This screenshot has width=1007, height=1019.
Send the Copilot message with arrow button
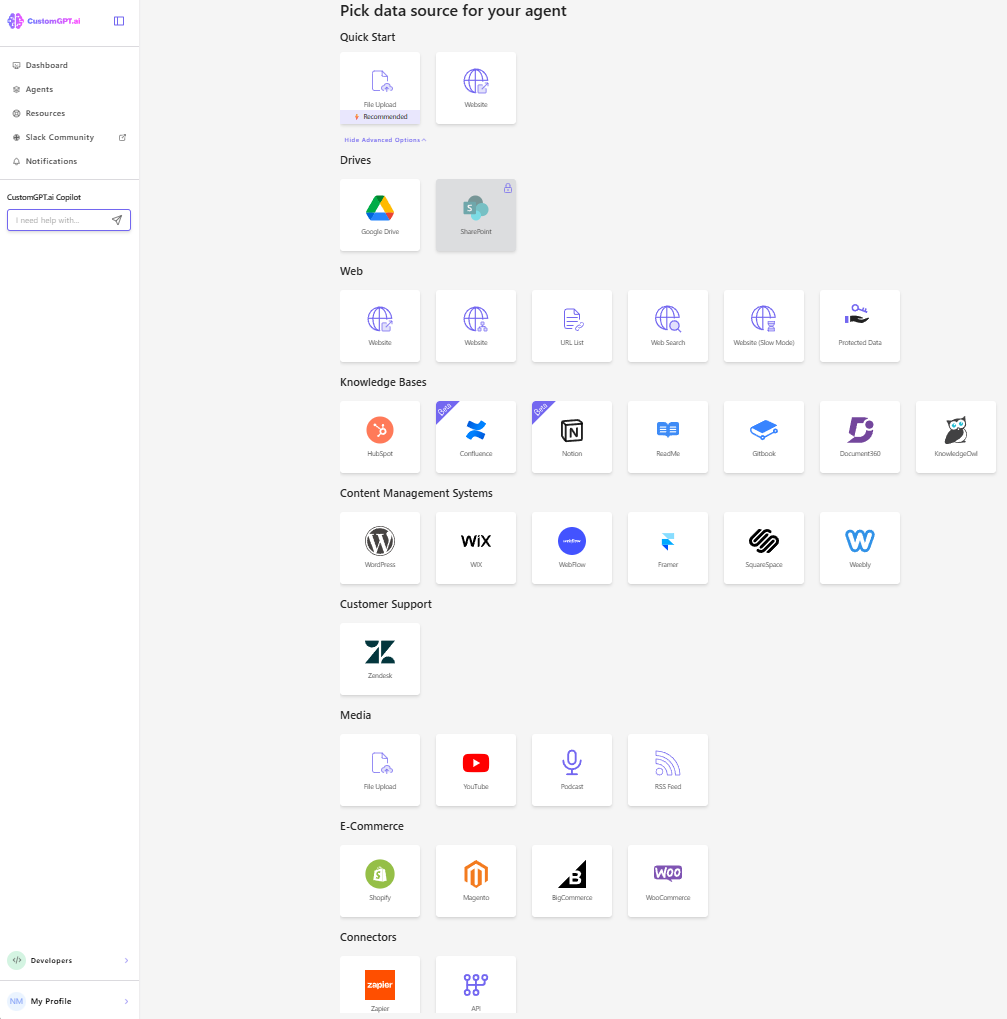click(117, 220)
